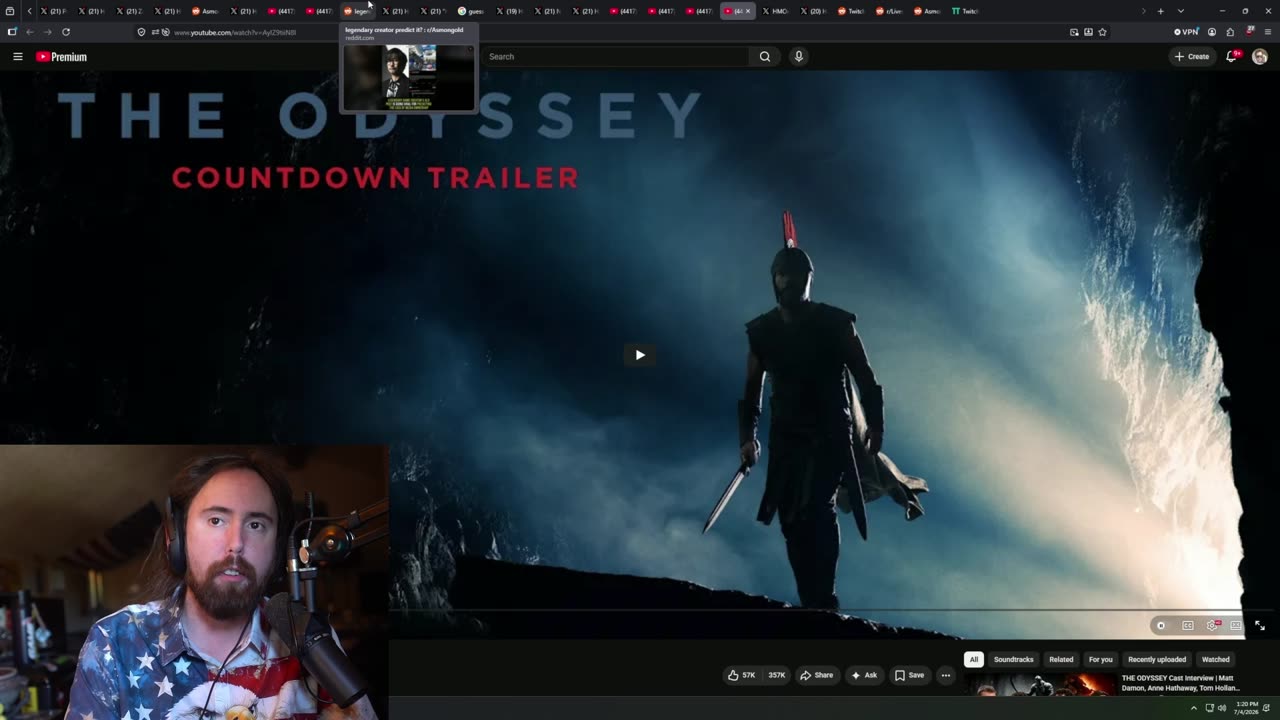This screenshot has height=720, width=1280.
Task: Switch to the HMC X tab
Action: tap(775, 11)
